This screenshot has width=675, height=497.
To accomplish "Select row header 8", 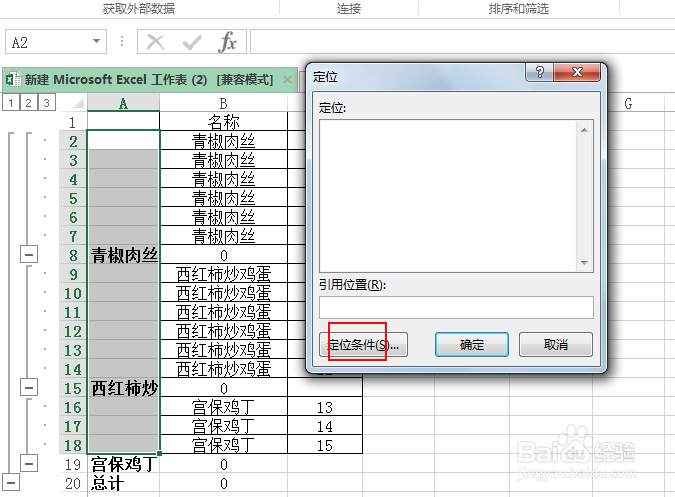I will click(x=73, y=256).
